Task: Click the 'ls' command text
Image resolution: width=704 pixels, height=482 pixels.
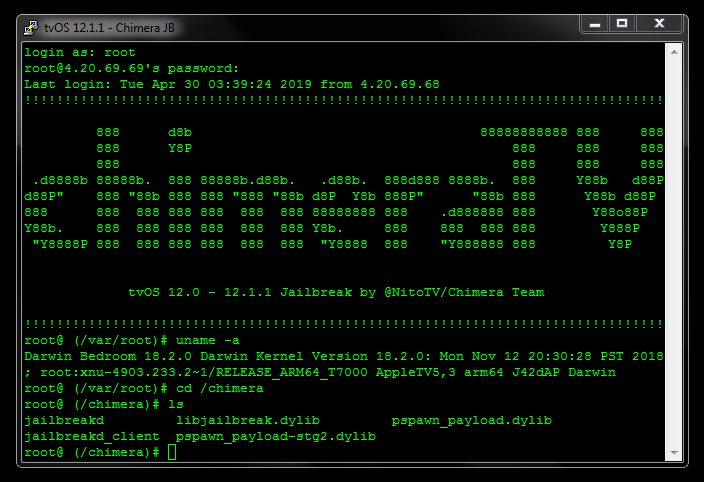Action: pyautogui.click(x=176, y=404)
